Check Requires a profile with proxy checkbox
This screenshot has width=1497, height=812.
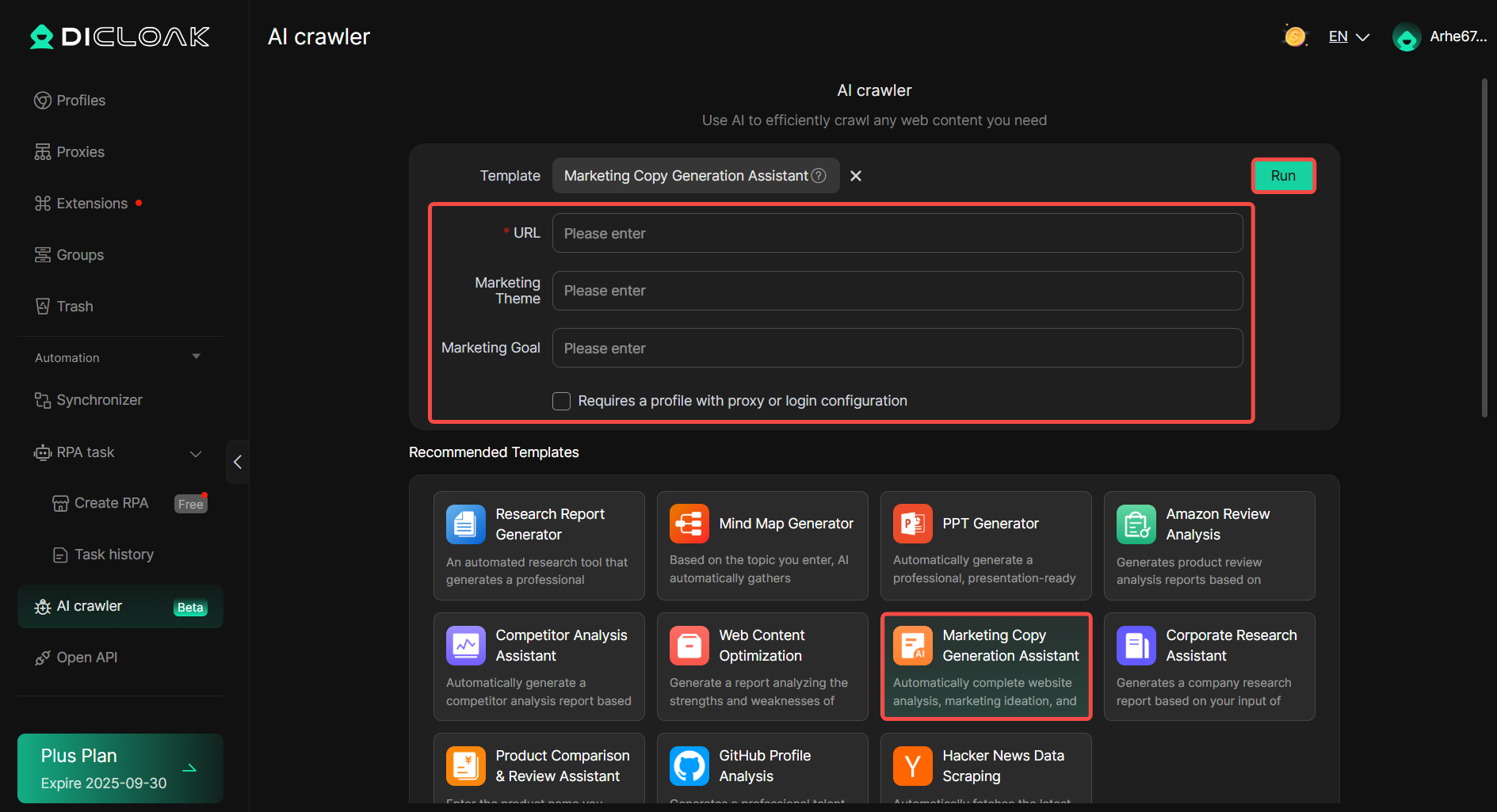[x=561, y=402]
